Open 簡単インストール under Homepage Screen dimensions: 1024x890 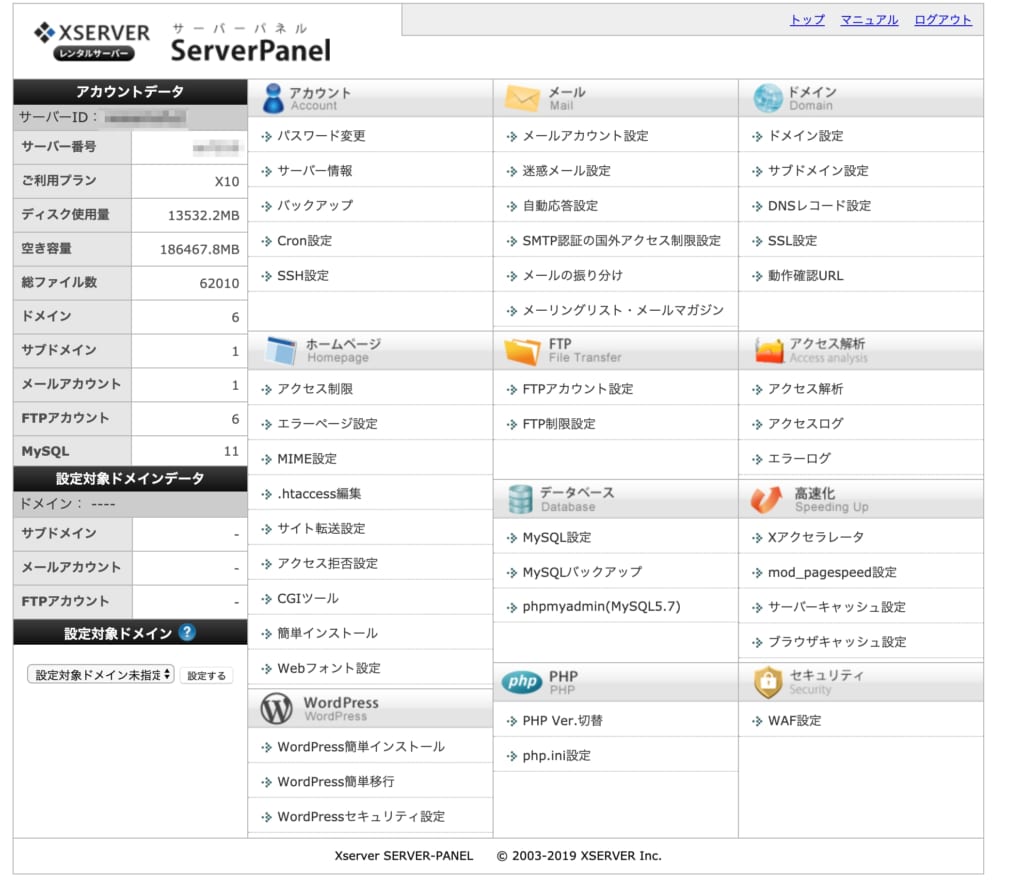327,633
